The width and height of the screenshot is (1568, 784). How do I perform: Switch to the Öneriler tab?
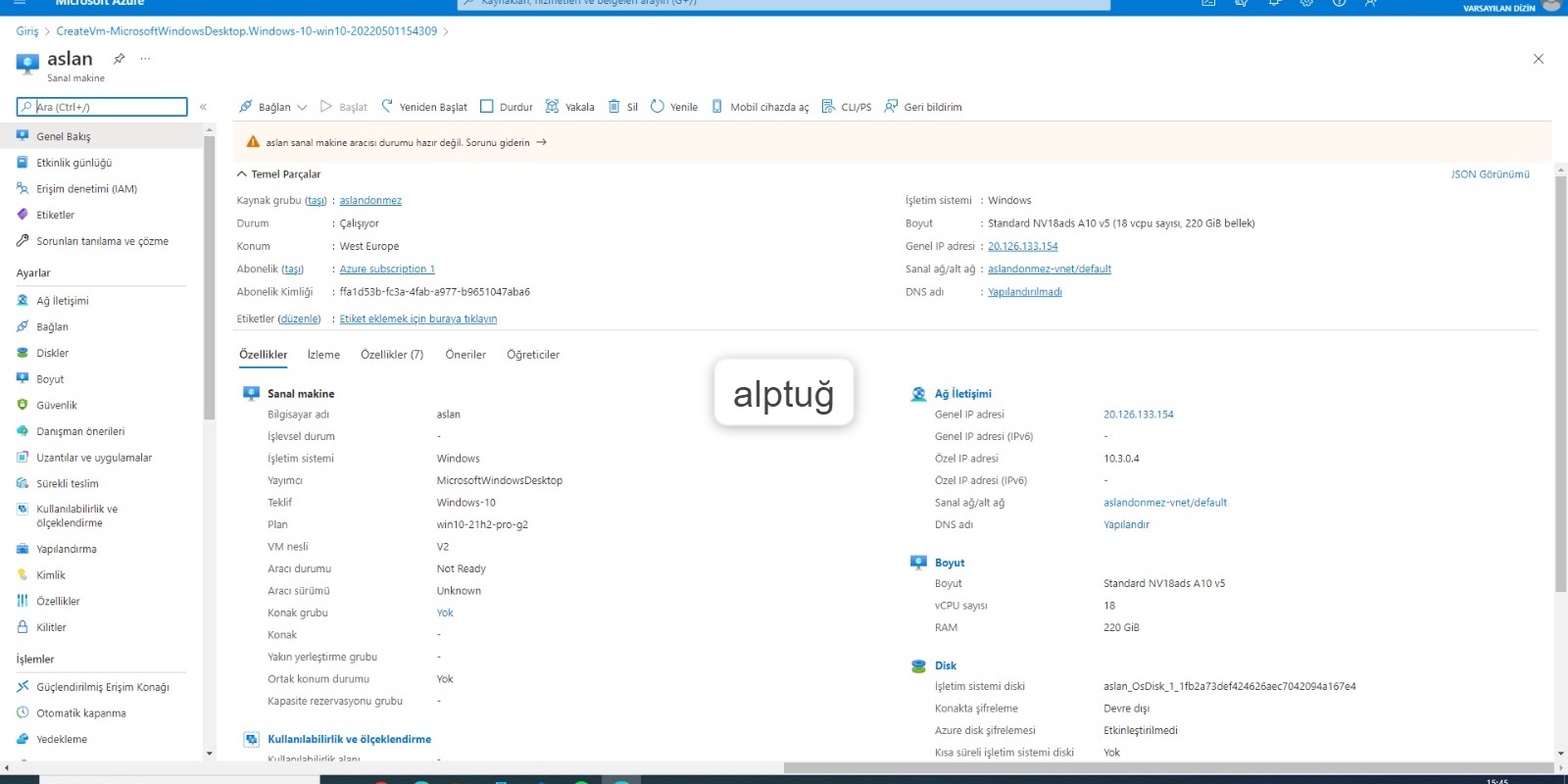[x=465, y=355]
